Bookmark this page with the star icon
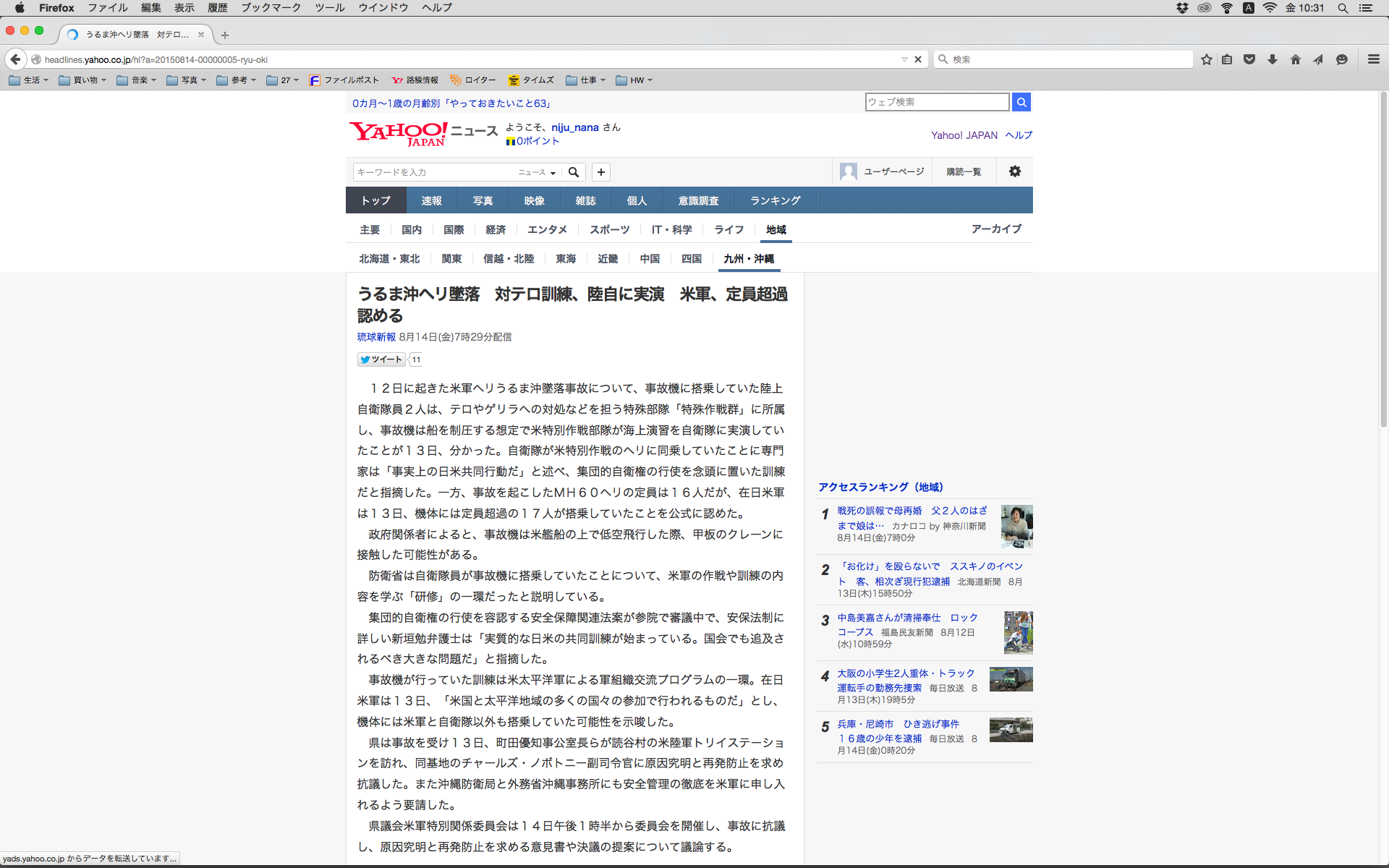 coord(1206,59)
